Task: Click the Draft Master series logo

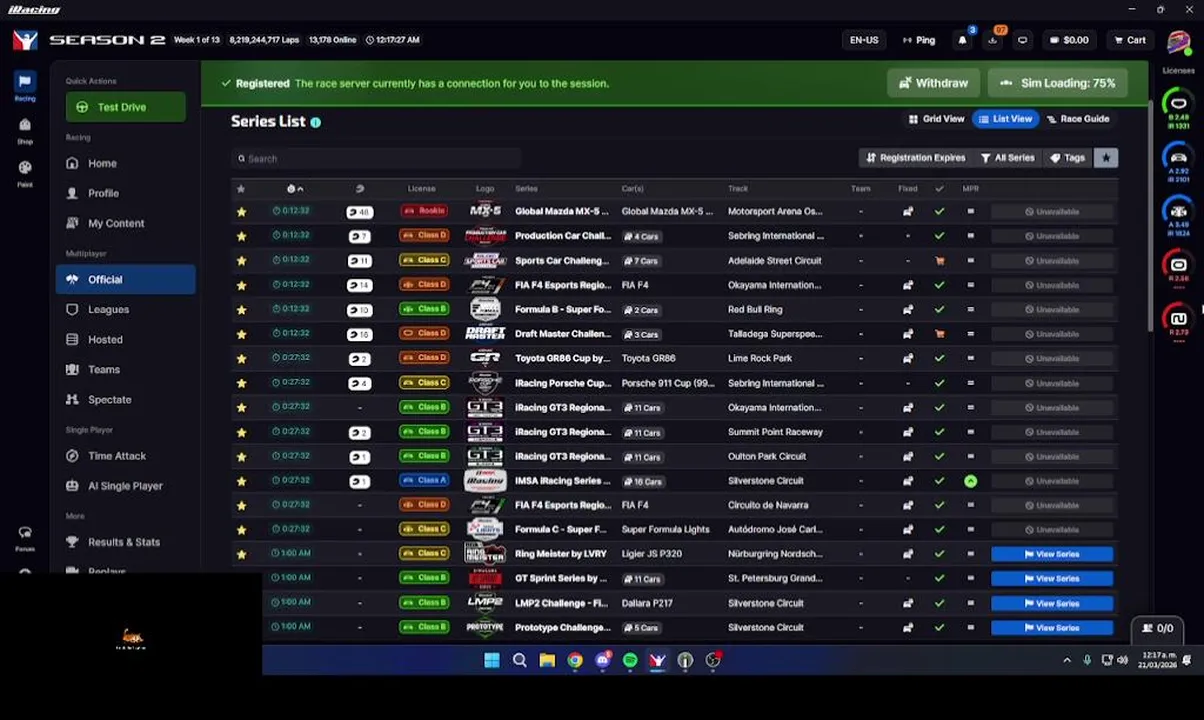Action: pyautogui.click(x=485, y=334)
